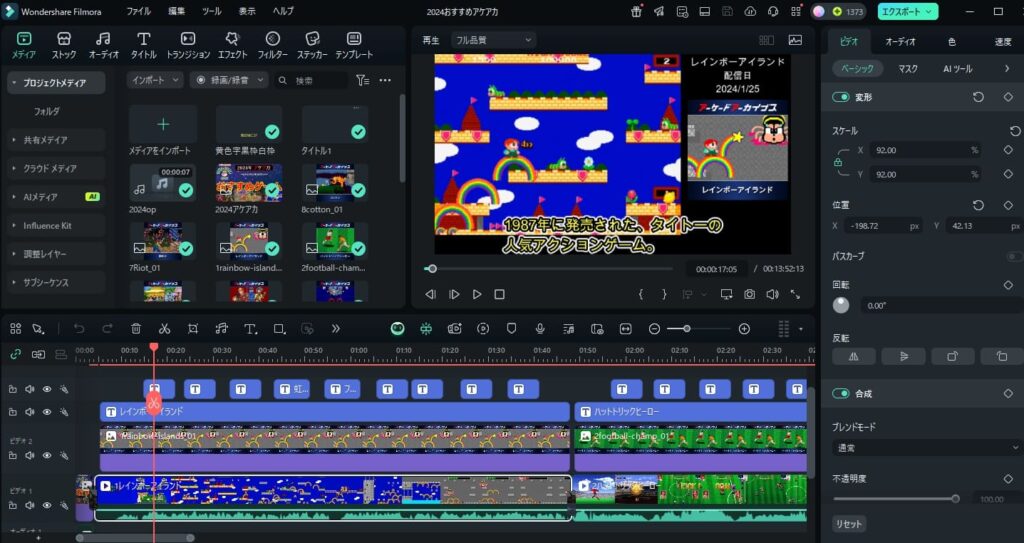Open the more options dots in media panel
The height and width of the screenshot is (543, 1024).
(385, 80)
